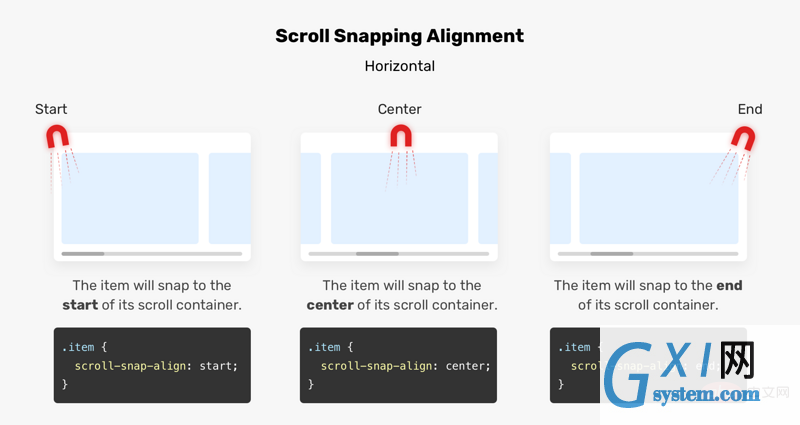Select the Center label

pyautogui.click(x=399, y=109)
